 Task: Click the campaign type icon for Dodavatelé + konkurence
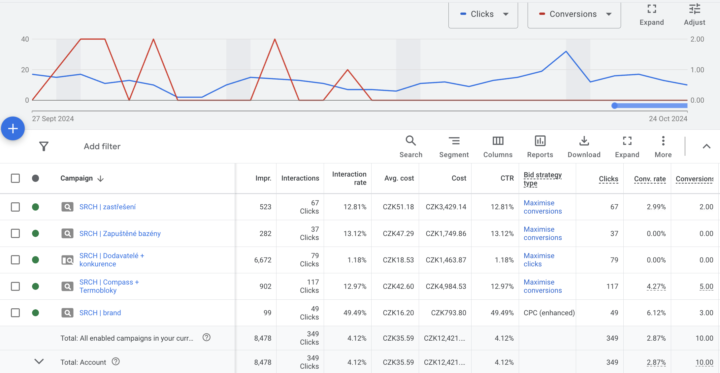(x=67, y=260)
